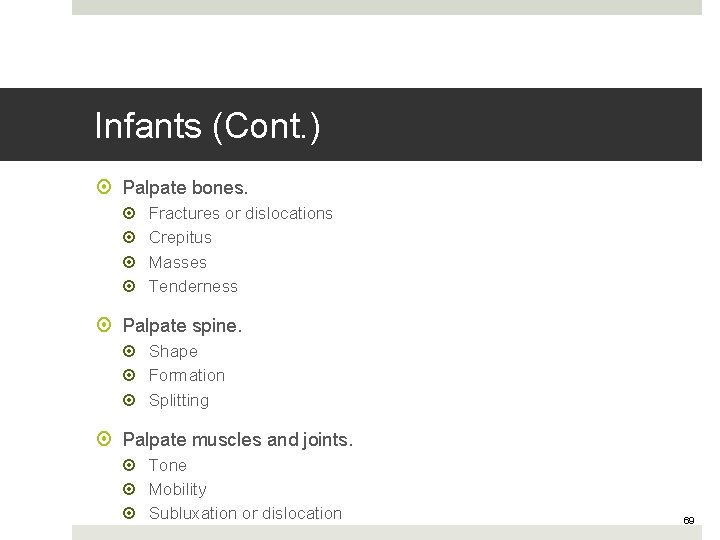720x540 pixels.
Task: Click the slide number 69
Action: [688, 521]
